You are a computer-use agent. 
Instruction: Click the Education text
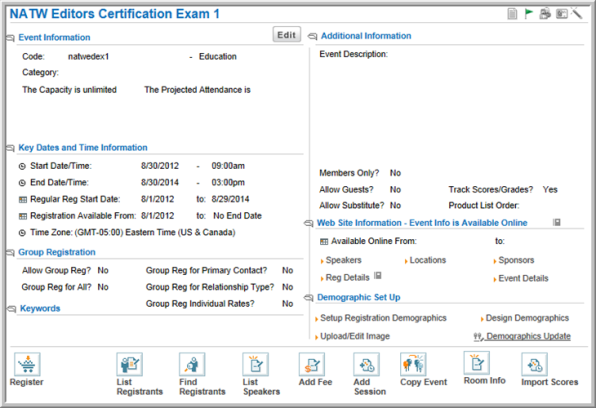tap(217, 57)
